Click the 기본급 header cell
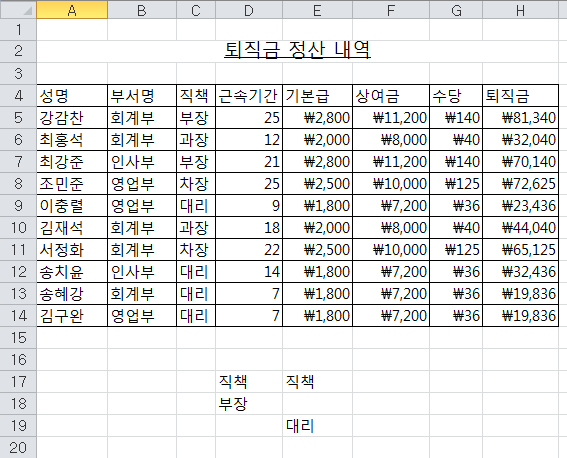The image size is (567, 458). tap(317, 96)
